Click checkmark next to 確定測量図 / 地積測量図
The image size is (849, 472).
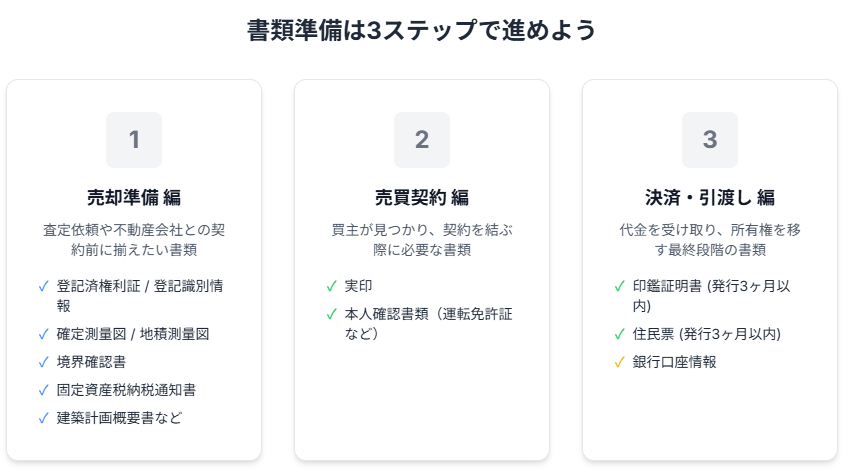coord(43,334)
